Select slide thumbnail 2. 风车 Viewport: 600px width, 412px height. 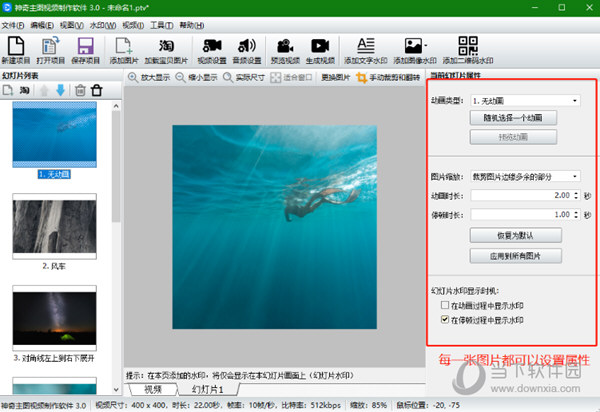click(x=54, y=226)
